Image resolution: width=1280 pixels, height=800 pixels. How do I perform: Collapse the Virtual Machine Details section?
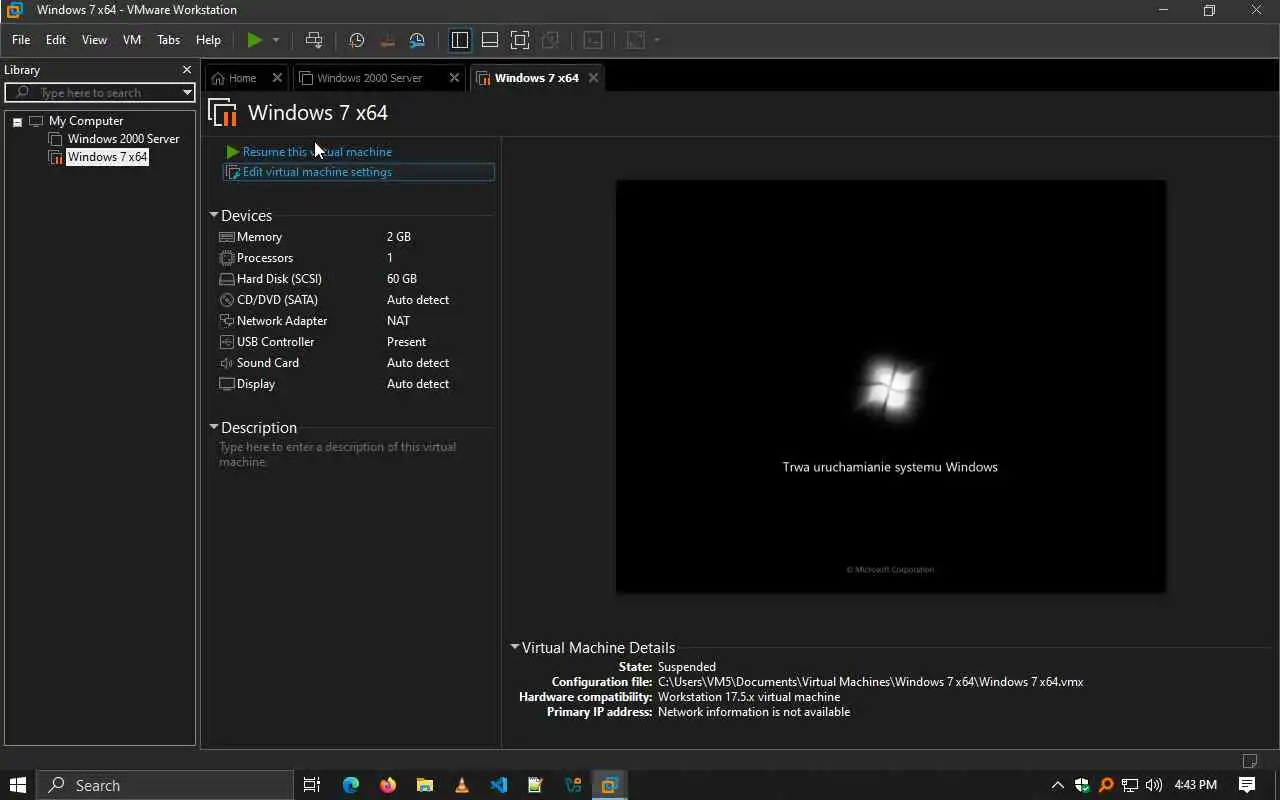pyautogui.click(x=515, y=647)
